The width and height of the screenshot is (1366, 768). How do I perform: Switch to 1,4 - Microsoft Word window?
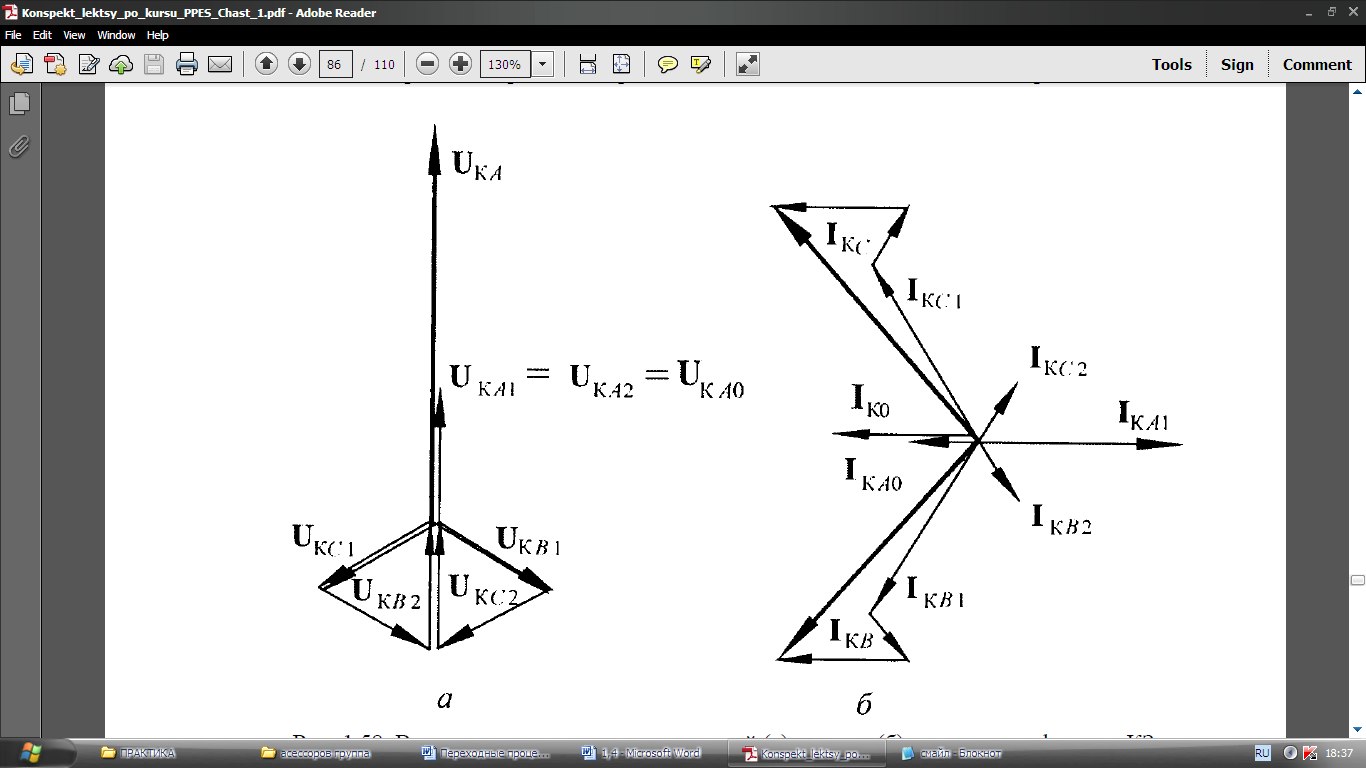coord(649,753)
